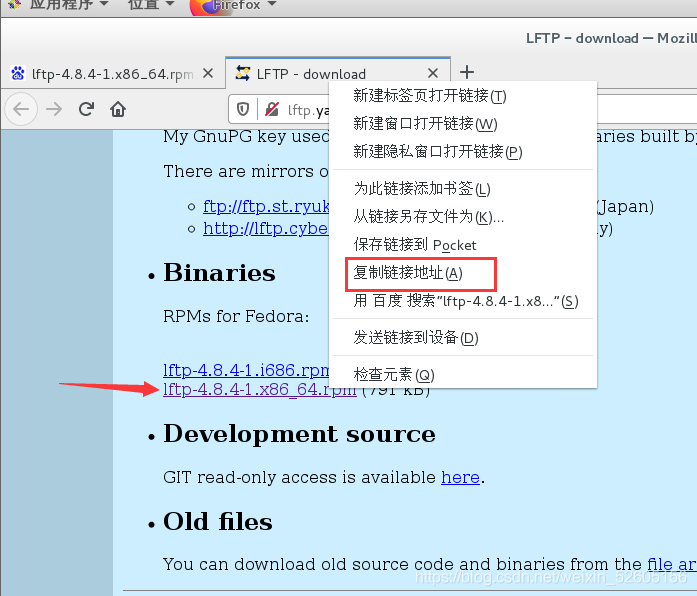
Task: Choose 新建标签页打开链接 from context menu
Action: (463, 96)
